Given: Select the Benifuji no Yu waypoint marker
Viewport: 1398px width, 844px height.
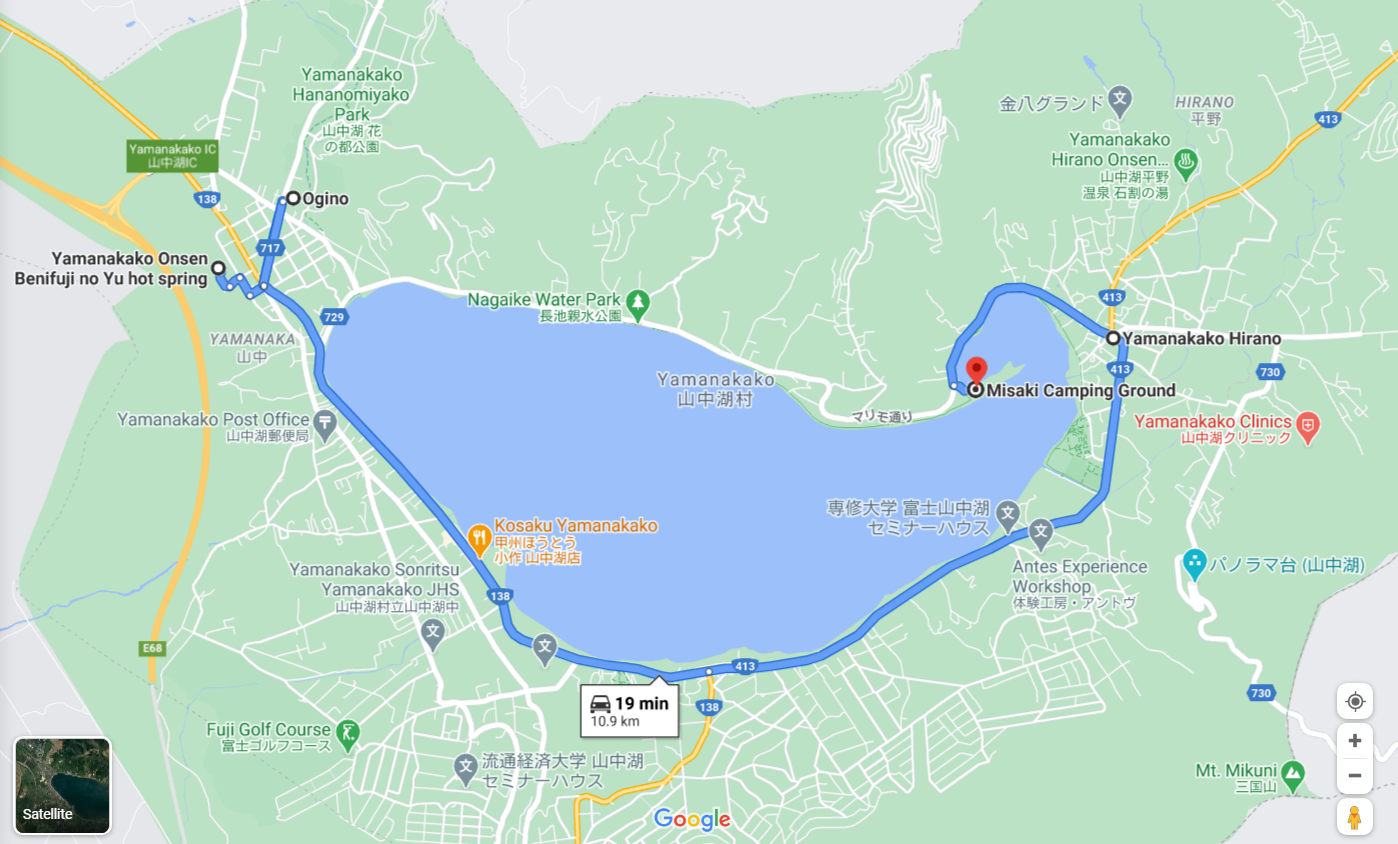Looking at the screenshot, I should 218,268.
